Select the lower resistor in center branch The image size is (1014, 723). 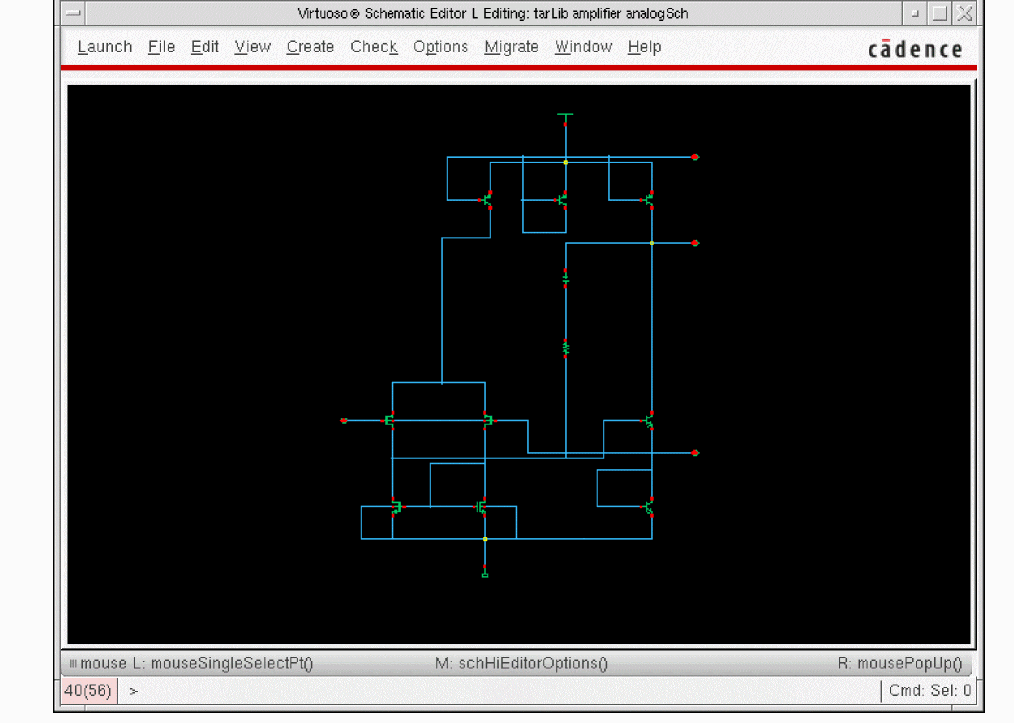pyautogui.click(x=565, y=348)
